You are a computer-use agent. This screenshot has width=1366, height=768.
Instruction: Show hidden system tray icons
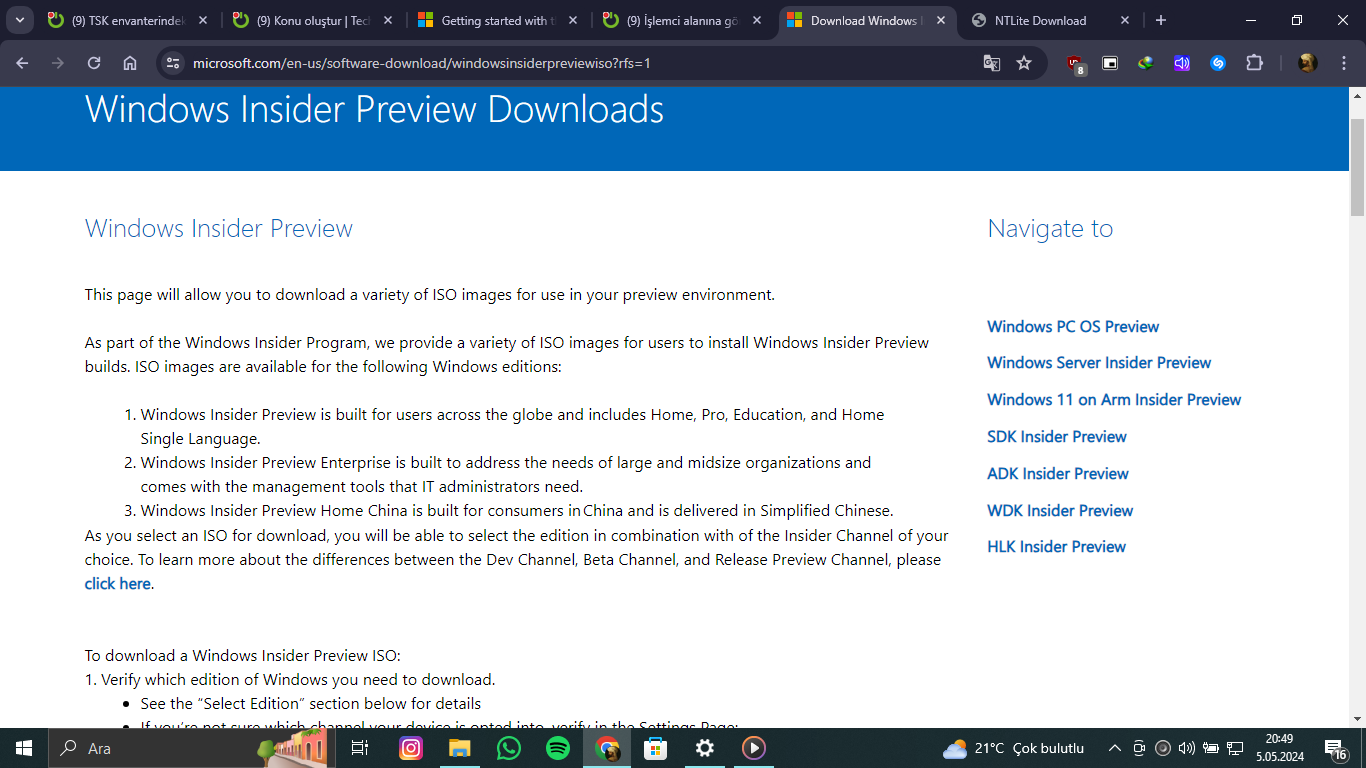(x=1114, y=748)
